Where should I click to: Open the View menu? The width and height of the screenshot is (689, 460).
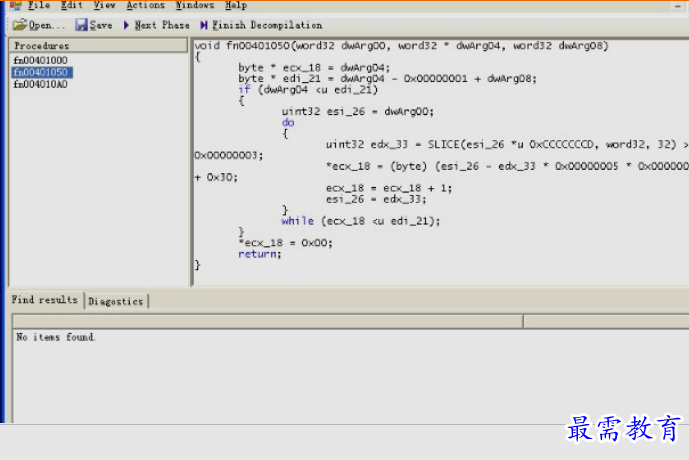point(104,5)
